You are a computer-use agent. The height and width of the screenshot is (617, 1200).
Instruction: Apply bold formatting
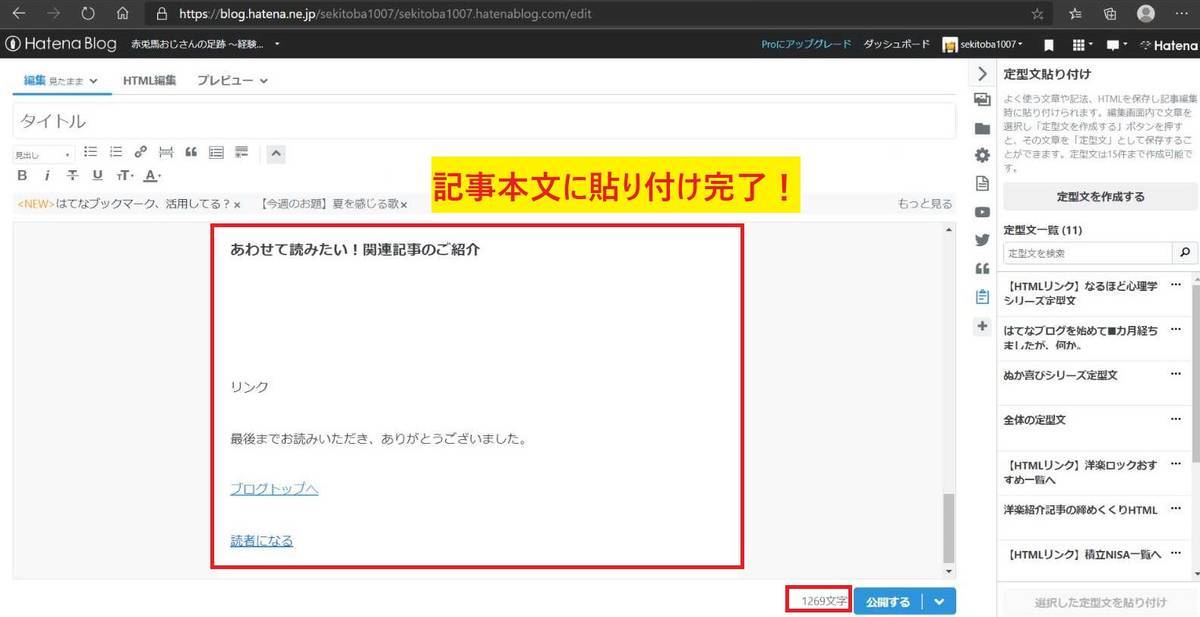22,176
